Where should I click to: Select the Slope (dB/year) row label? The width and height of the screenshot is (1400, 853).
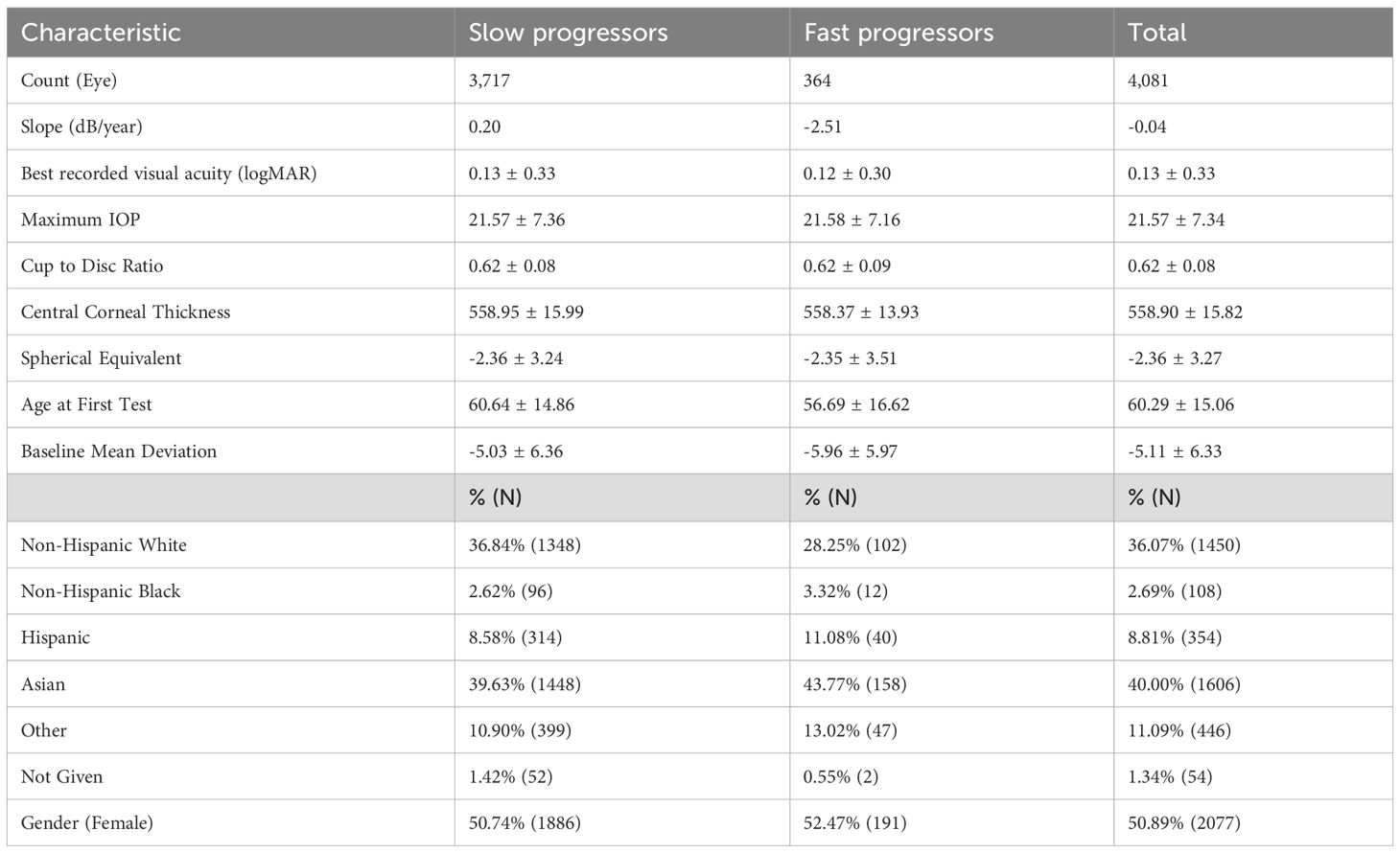[x=82, y=127]
